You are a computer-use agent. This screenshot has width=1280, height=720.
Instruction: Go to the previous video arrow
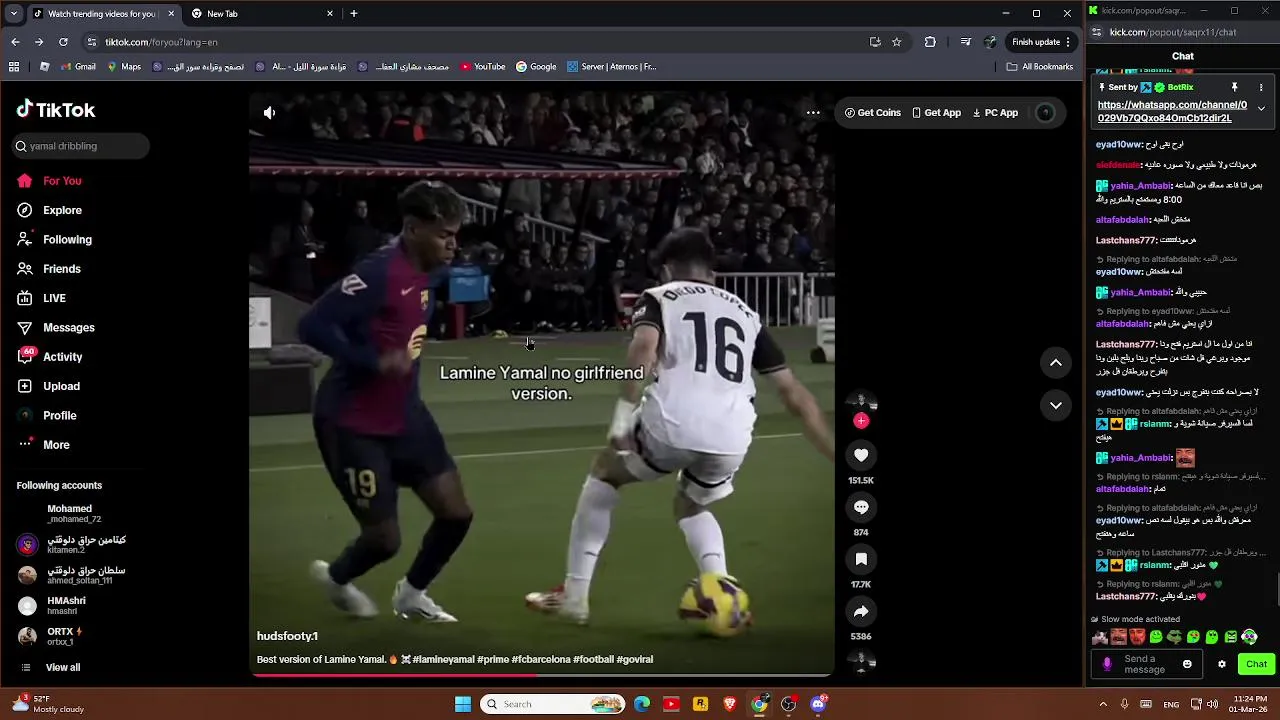1056,363
